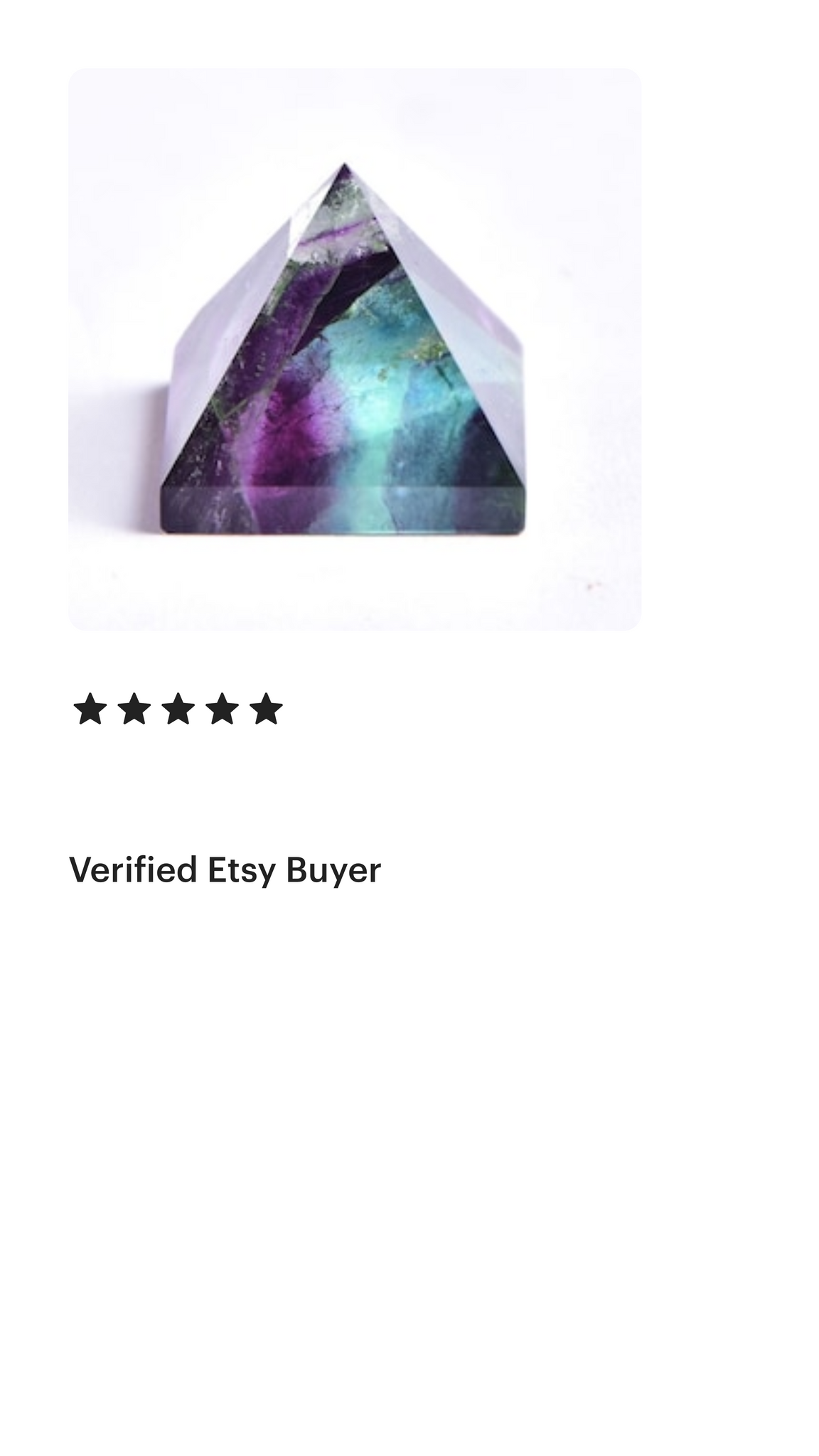The width and height of the screenshot is (819, 1456).
Task: Click the apex of the crystal pyramid
Action: (x=344, y=168)
